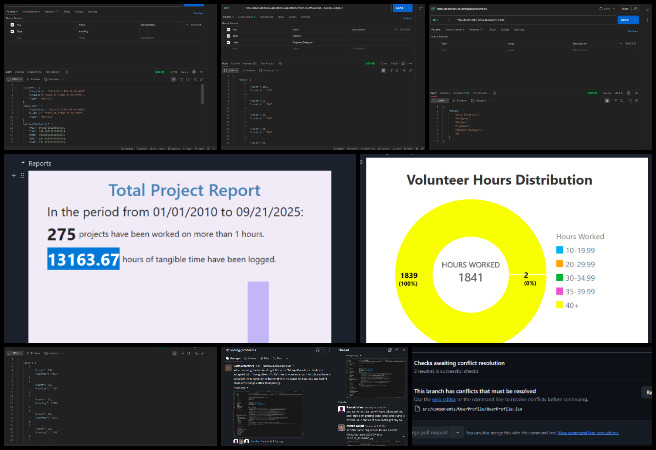Click the pink 35-39.99 legend marker

(x=560, y=290)
